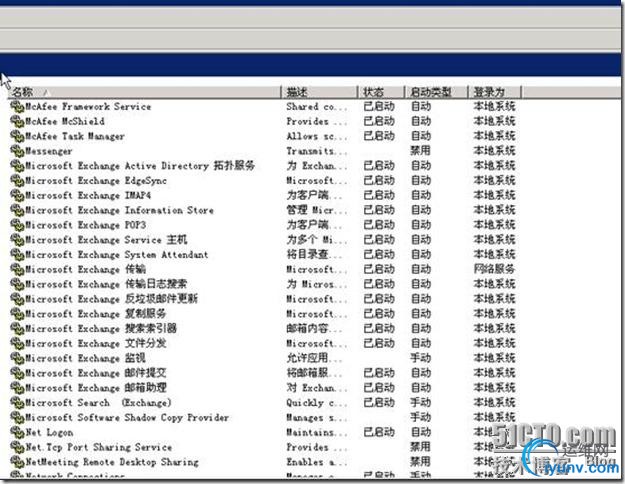
Task: Select Microsoft Exchange 邮箱助理 name
Action: pyautogui.click(x=96, y=388)
